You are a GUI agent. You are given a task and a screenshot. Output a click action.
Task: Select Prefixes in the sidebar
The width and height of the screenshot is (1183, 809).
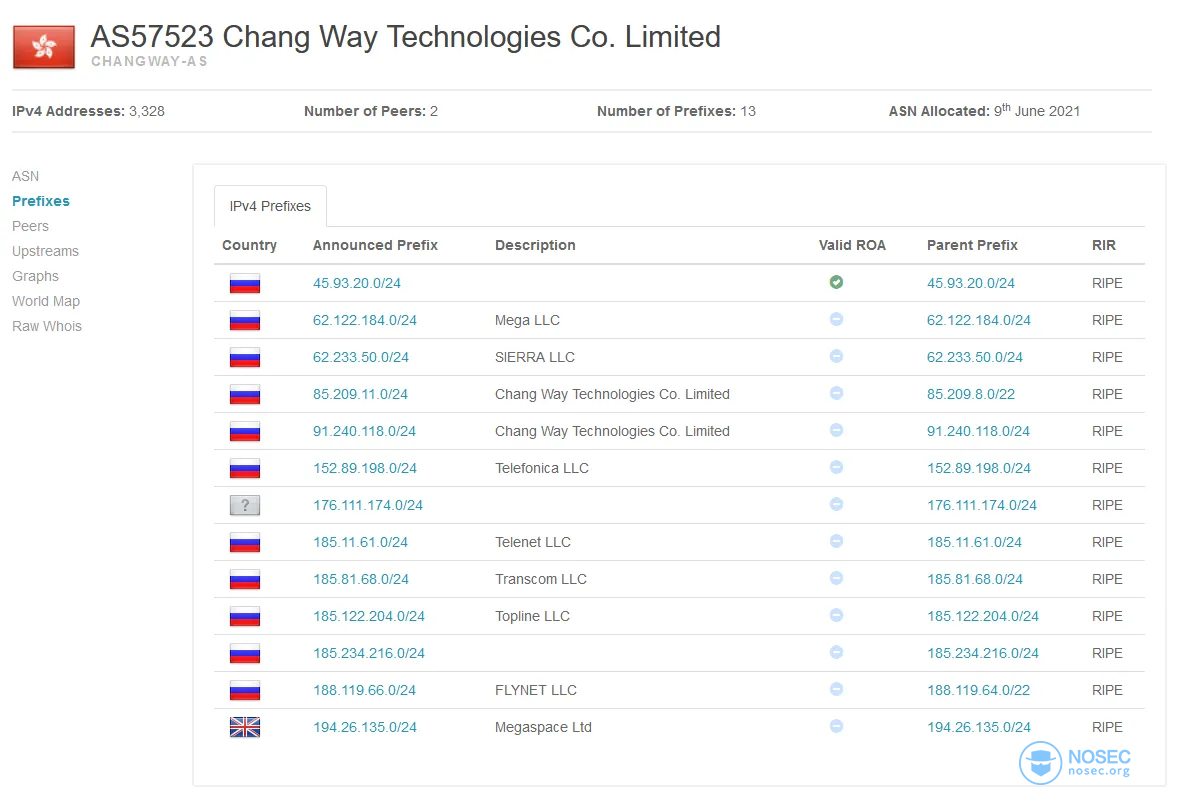tap(41, 201)
